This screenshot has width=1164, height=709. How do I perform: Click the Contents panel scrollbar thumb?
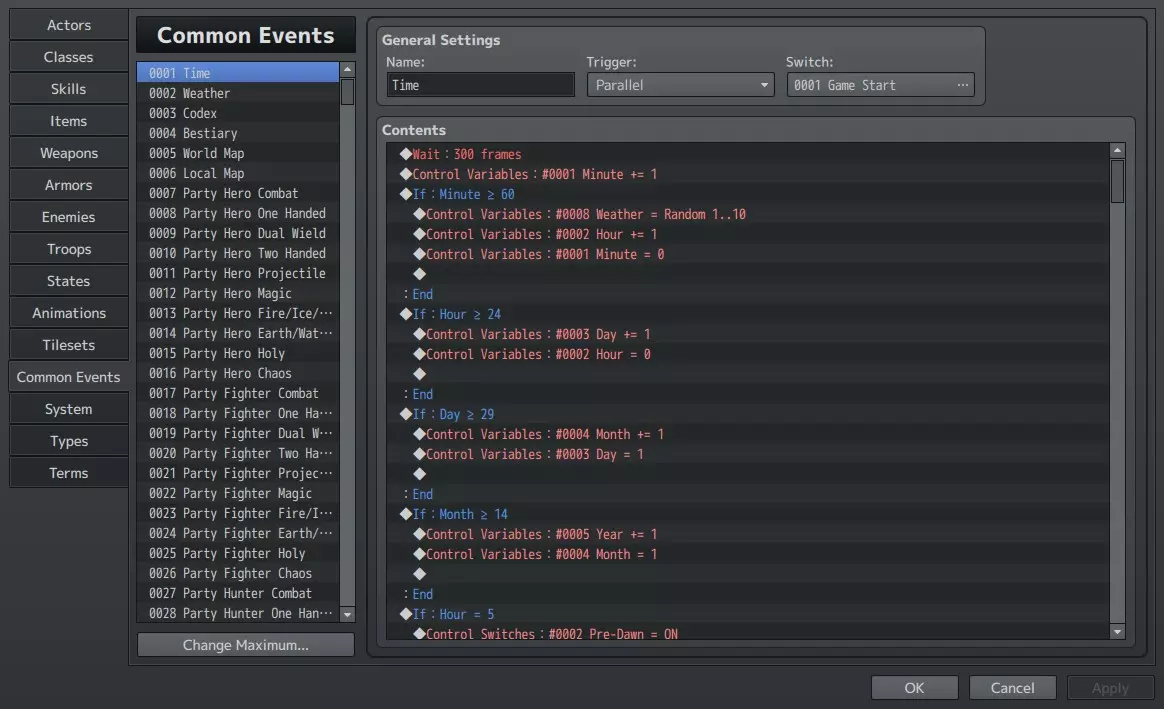coord(1117,181)
